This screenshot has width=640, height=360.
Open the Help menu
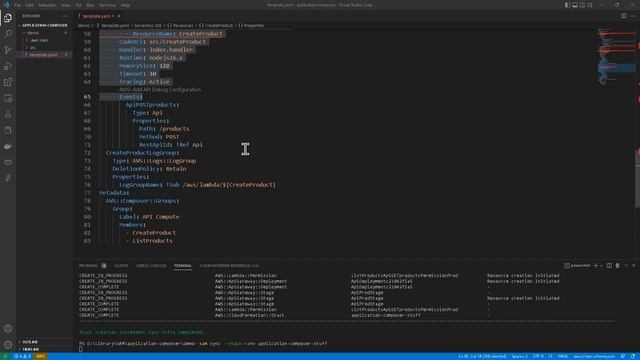pyautogui.click(x=125, y=5)
